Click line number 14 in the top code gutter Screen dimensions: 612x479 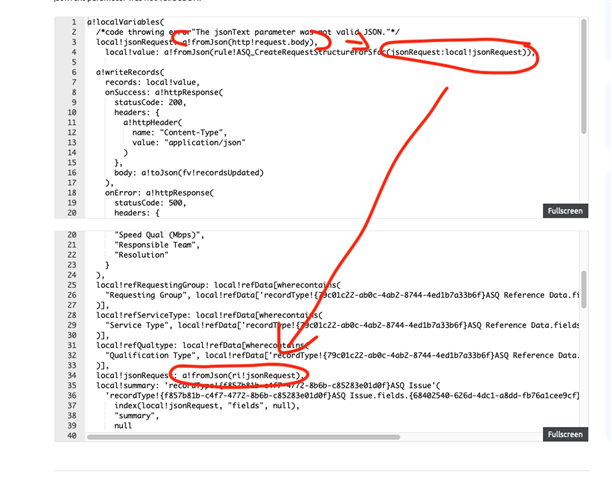point(72,153)
